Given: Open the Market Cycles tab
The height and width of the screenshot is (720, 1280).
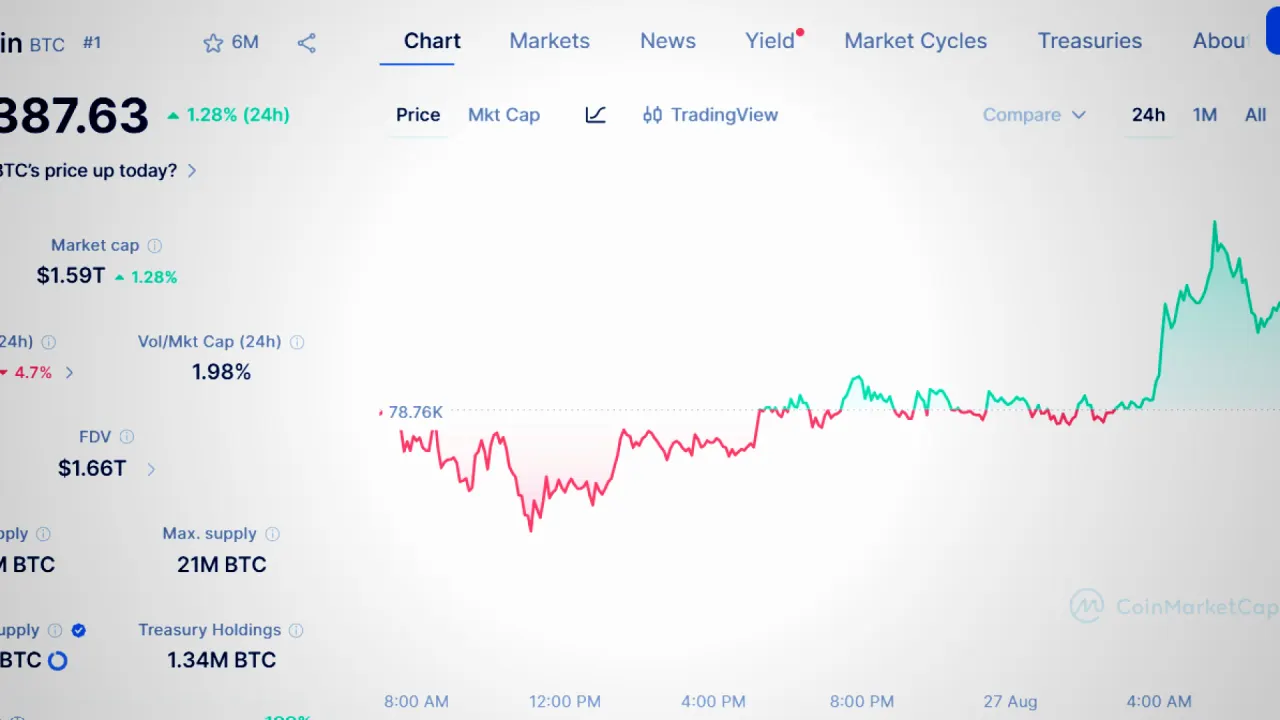Looking at the screenshot, I should [x=916, y=41].
